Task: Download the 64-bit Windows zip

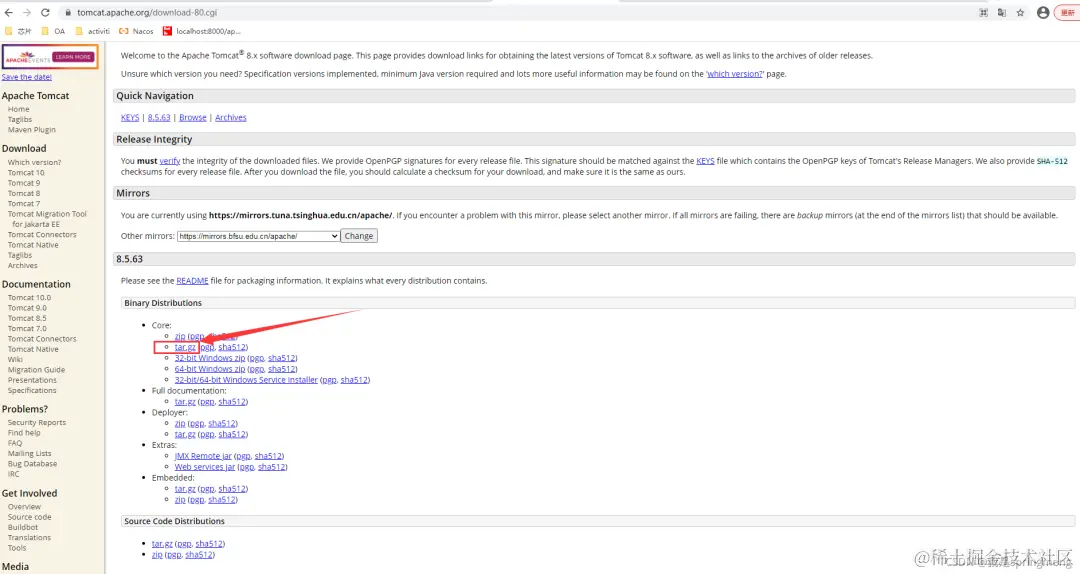Action: pyautogui.click(x=209, y=369)
